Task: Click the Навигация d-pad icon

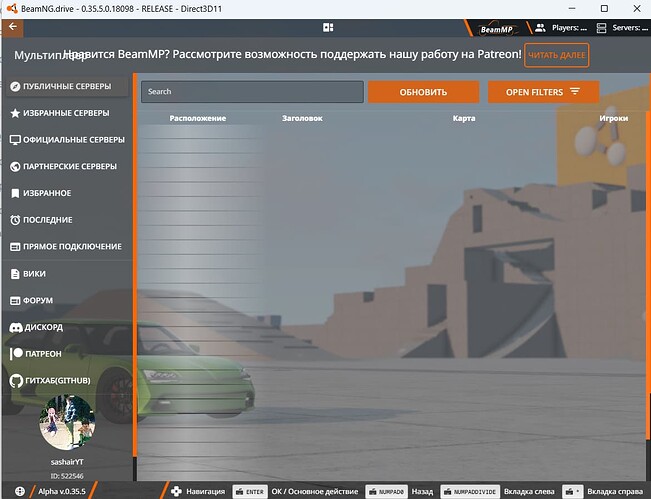Action: pos(176,492)
